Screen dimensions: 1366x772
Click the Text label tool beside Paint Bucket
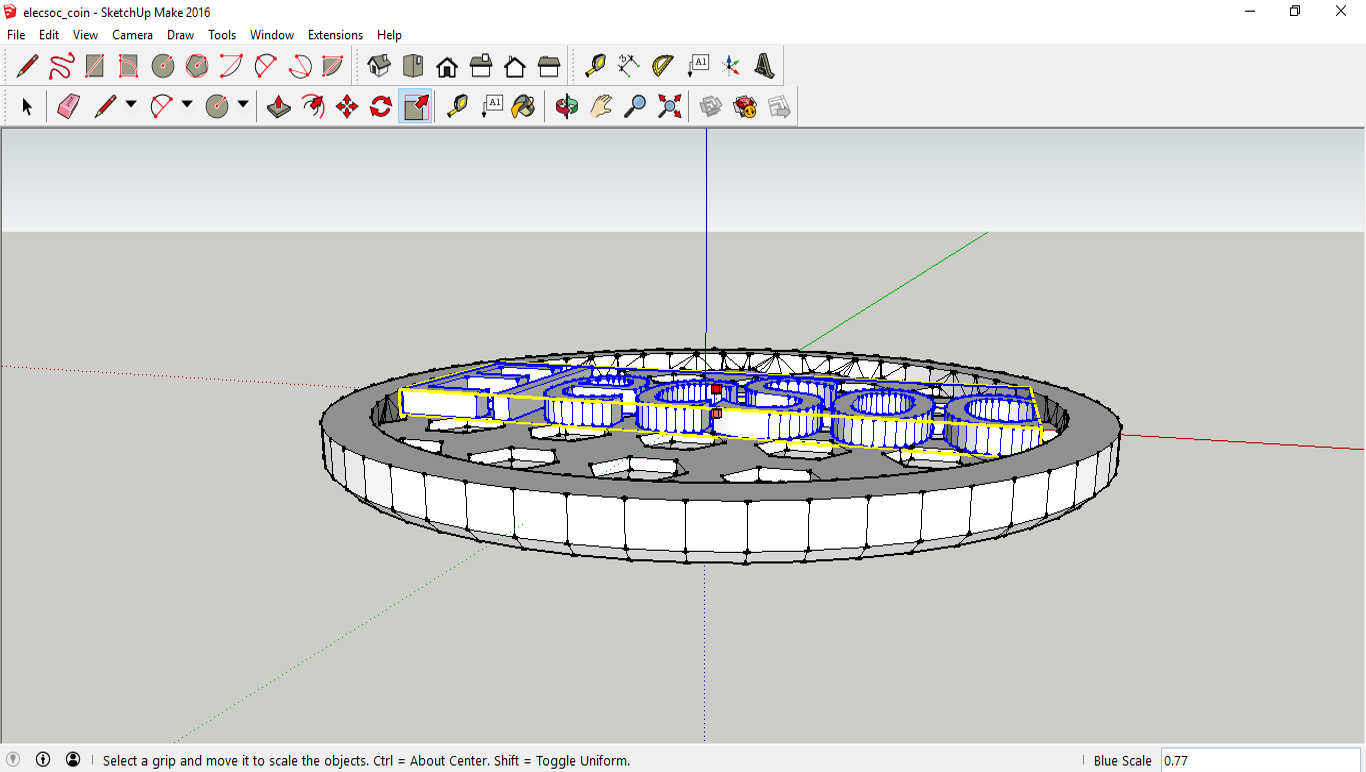[491, 106]
